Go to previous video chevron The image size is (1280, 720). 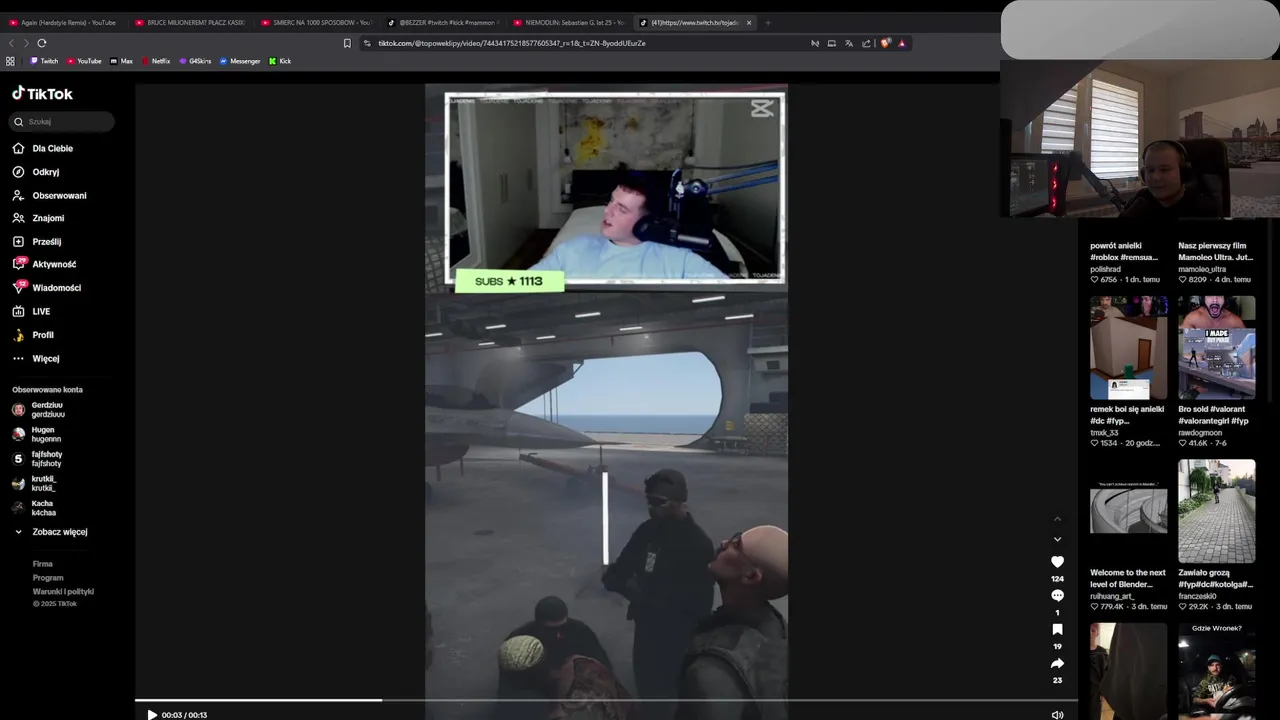(1057, 519)
